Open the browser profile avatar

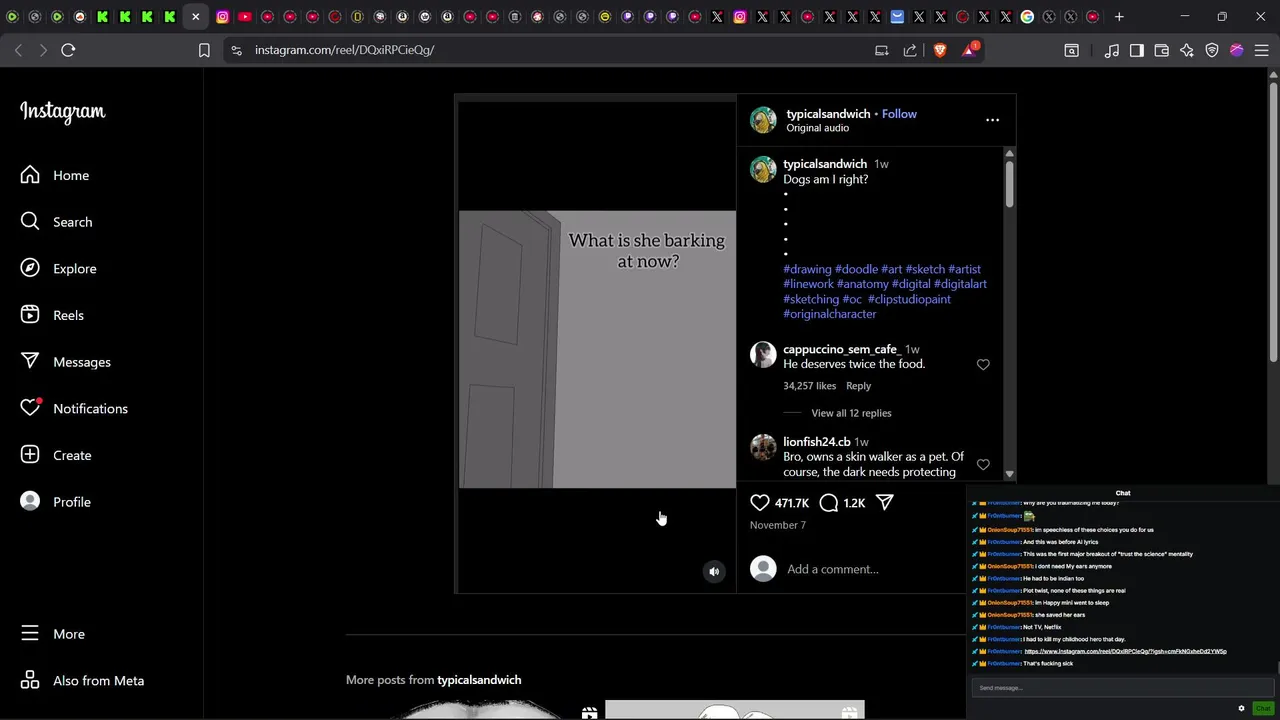[x=1237, y=50]
